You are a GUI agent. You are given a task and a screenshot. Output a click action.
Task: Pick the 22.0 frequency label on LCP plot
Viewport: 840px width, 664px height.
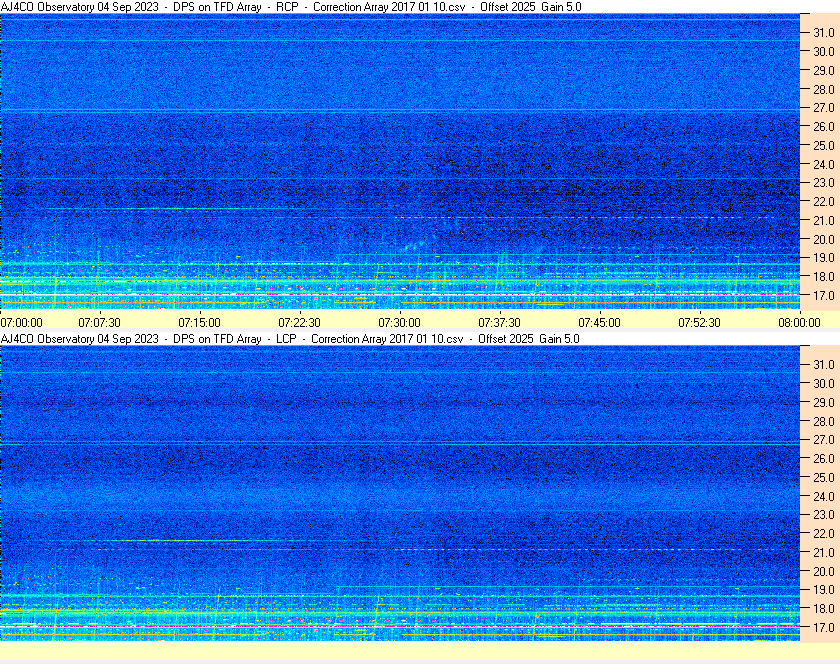point(824,533)
